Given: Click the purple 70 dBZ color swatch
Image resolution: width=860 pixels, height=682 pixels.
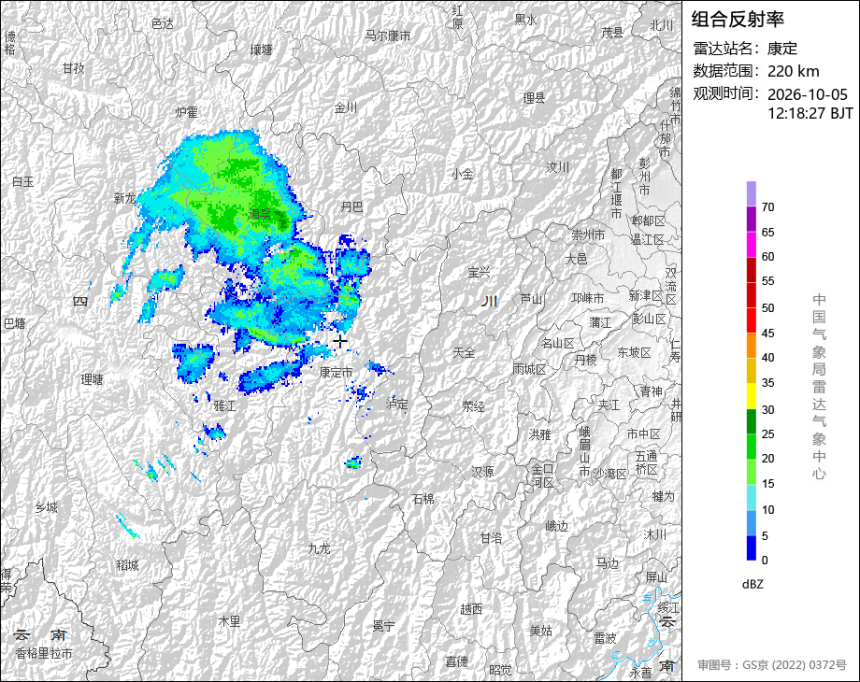Looking at the screenshot, I should [751, 194].
